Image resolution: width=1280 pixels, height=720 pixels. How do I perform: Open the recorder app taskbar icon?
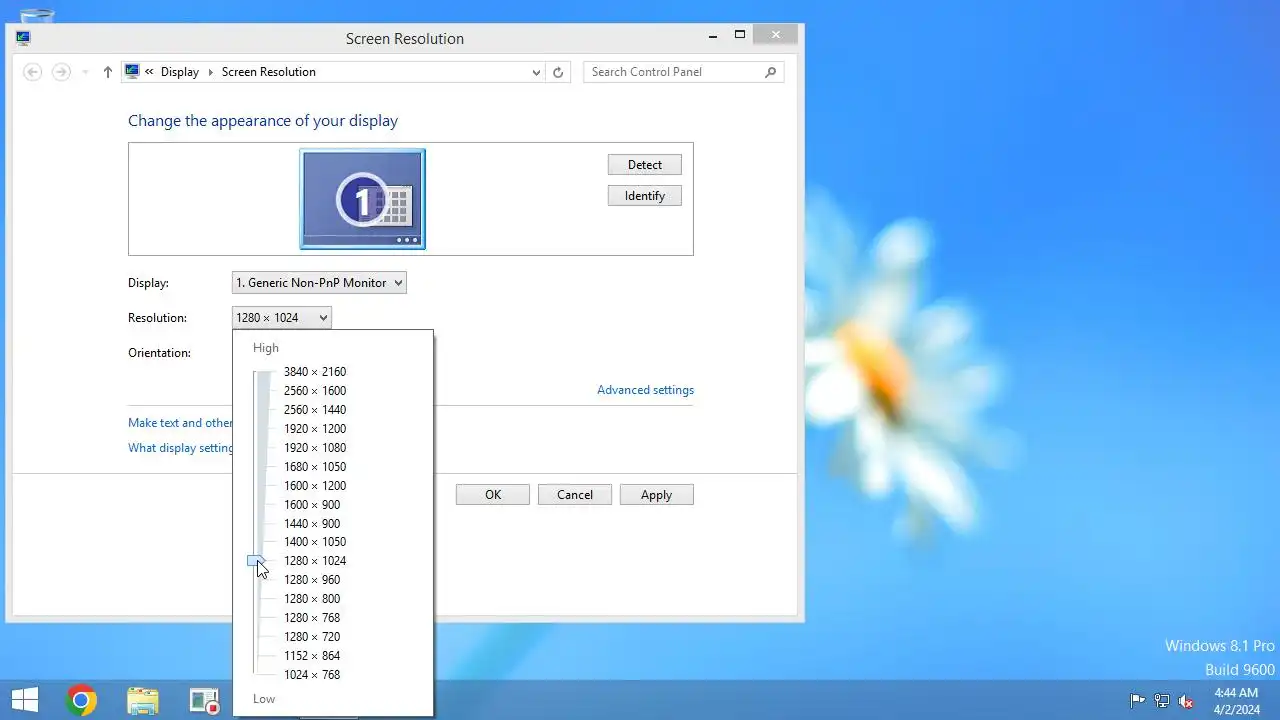pyautogui.click(x=205, y=701)
